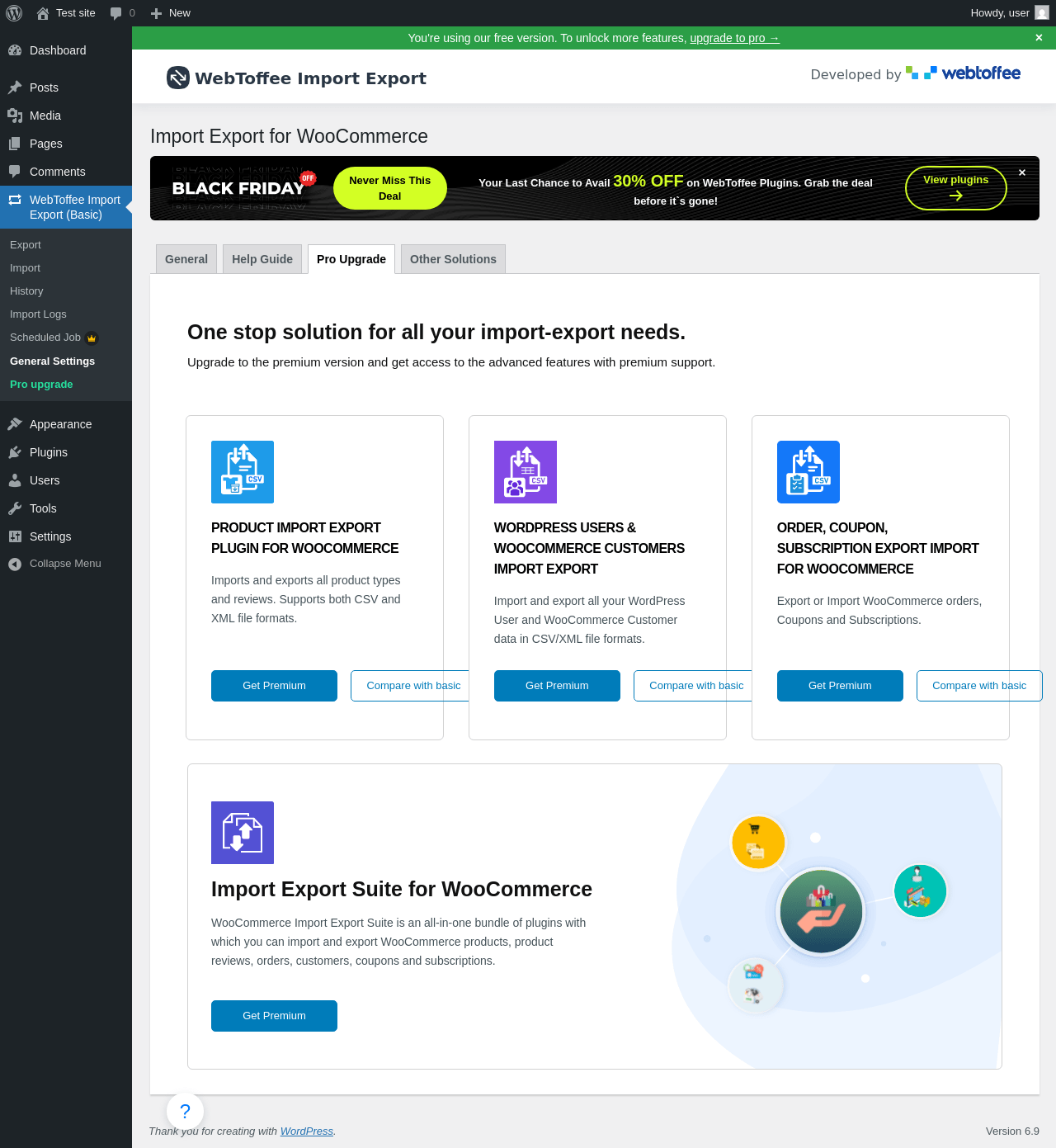Image resolution: width=1056 pixels, height=1148 pixels.
Task: Switch to the General tab
Action: click(x=186, y=259)
